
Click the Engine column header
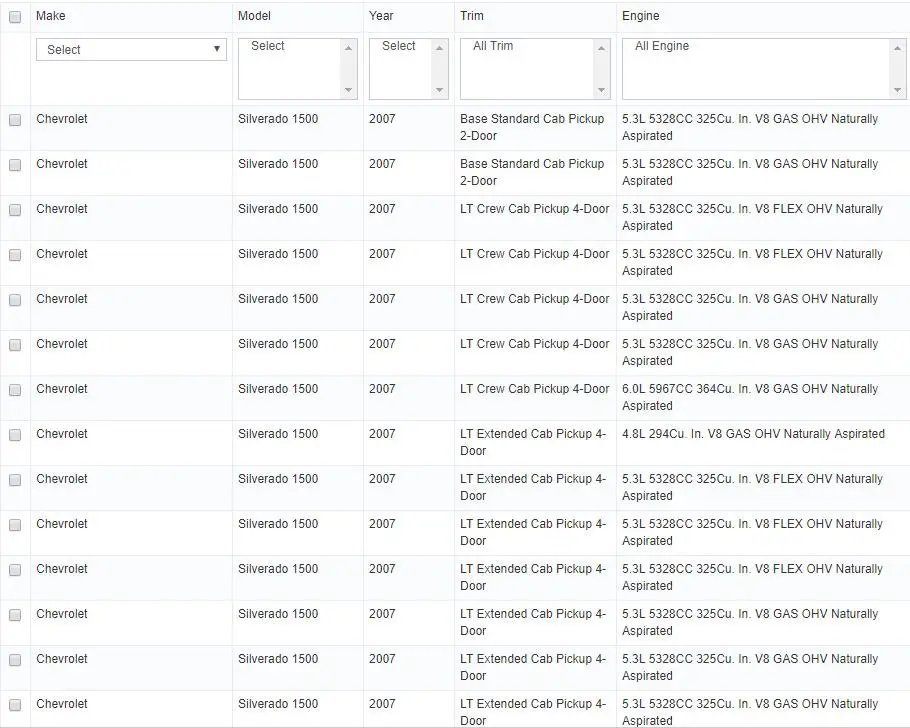point(641,16)
